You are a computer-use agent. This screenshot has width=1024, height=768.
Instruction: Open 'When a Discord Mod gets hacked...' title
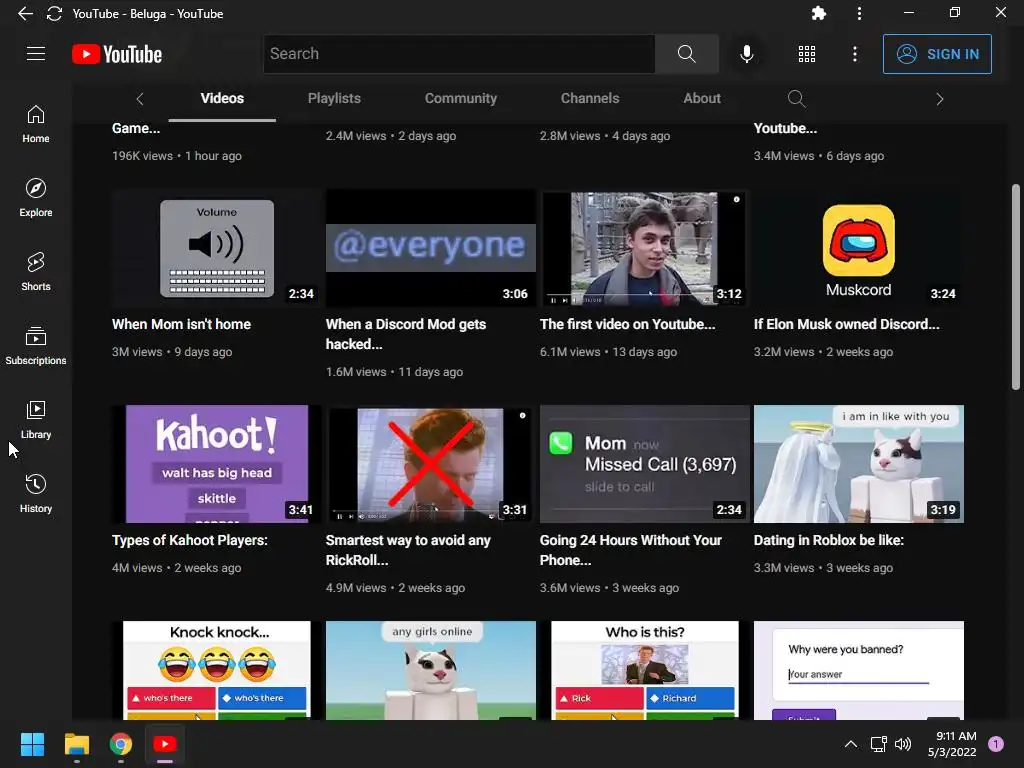click(x=406, y=334)
